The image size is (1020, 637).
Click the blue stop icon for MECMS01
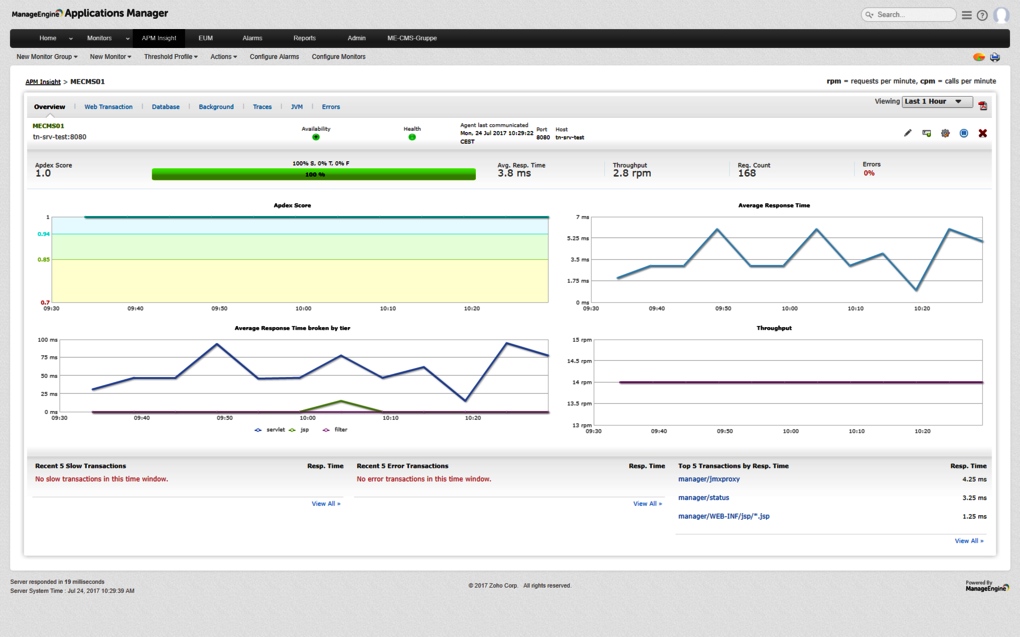(964, 133)
